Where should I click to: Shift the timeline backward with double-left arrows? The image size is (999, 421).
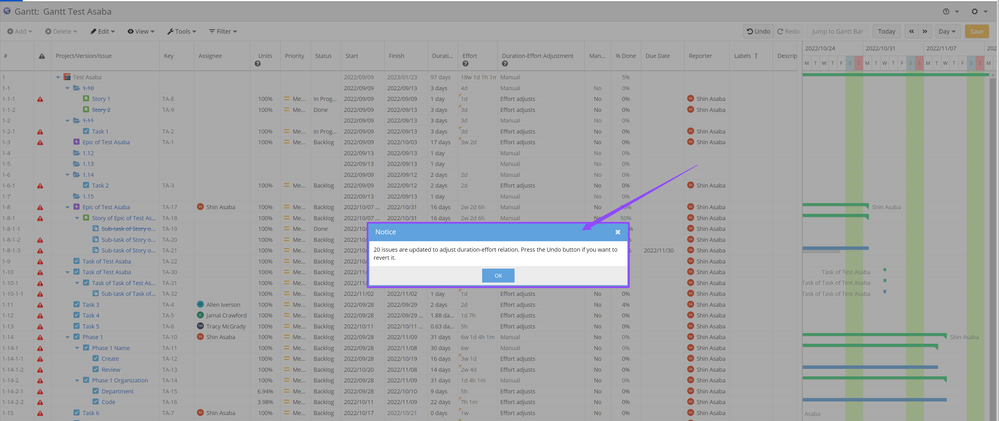click(x=911, y=31)
